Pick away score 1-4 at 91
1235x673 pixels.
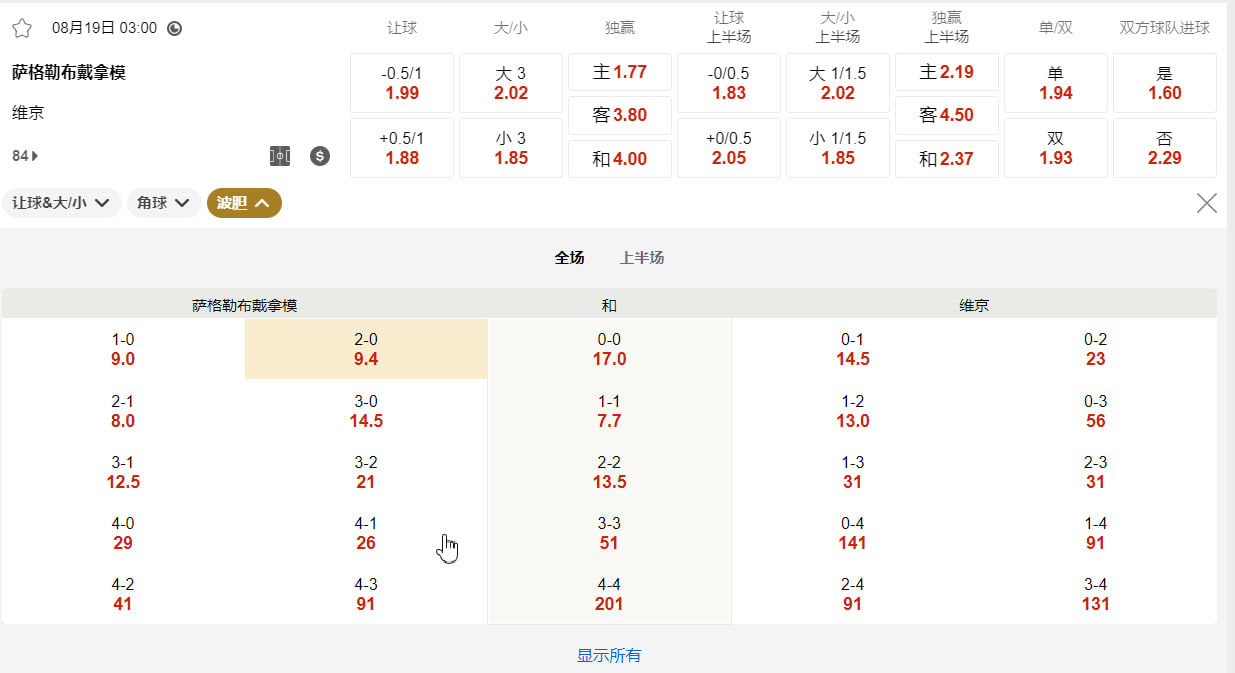click(x=1096, y=533)
